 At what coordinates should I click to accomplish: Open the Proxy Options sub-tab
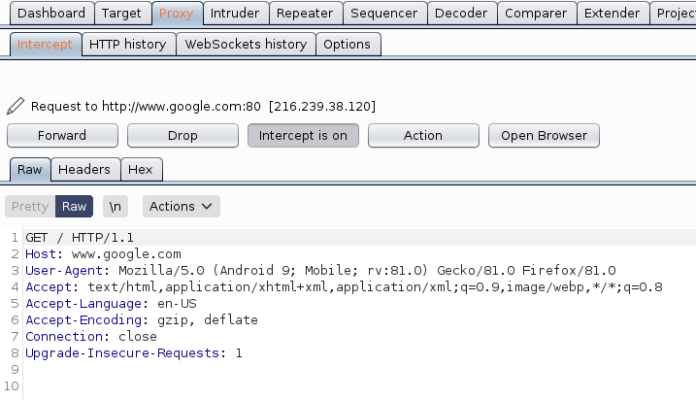[x=347, y=44]
